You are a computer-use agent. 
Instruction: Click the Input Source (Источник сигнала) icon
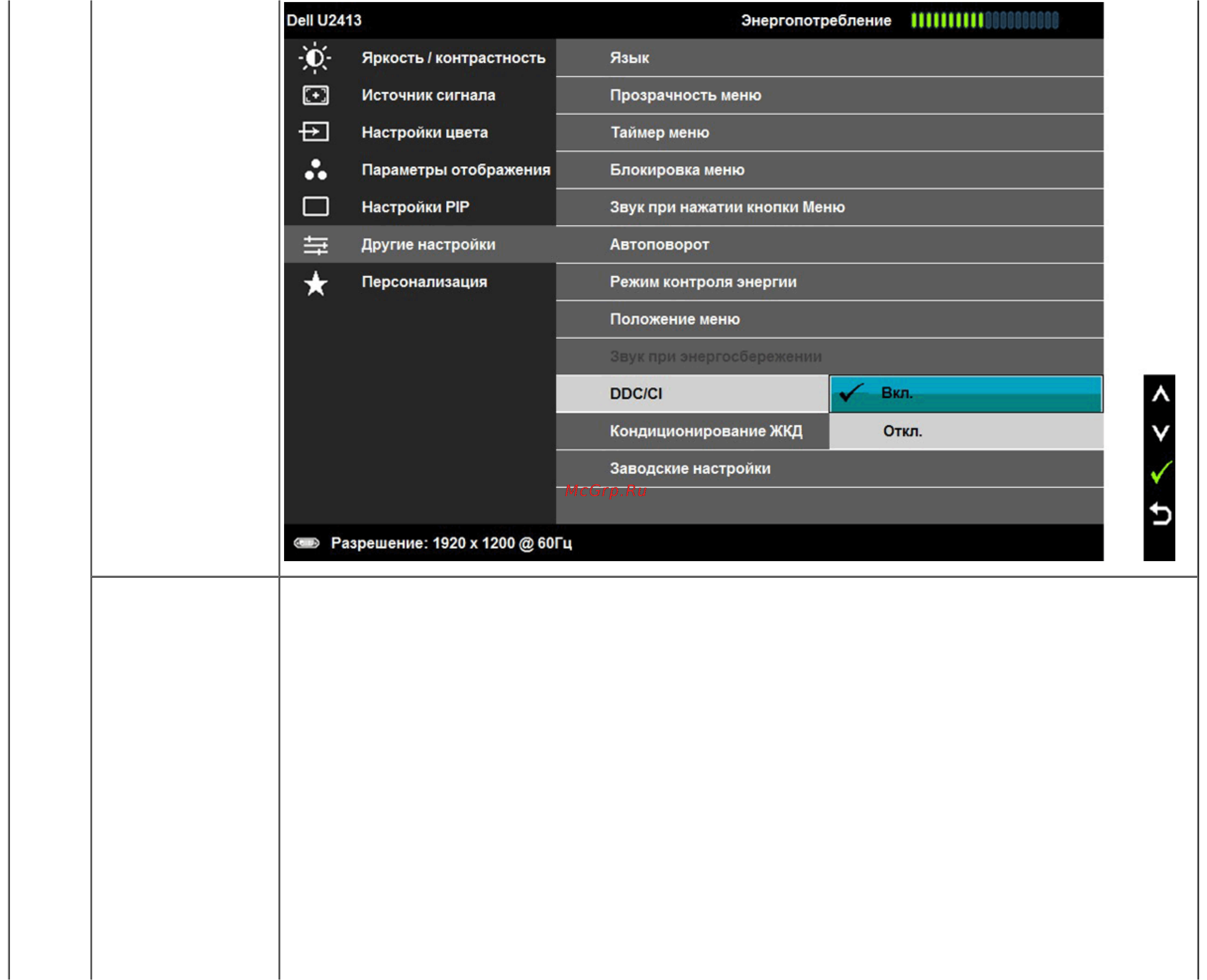(315, 95)
